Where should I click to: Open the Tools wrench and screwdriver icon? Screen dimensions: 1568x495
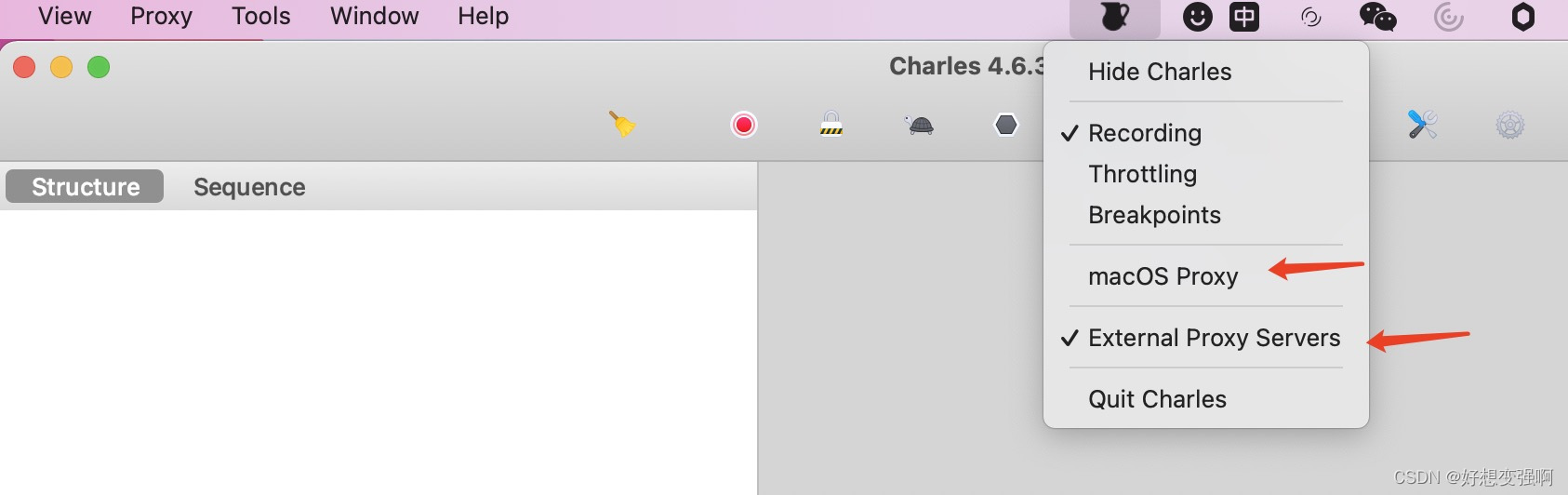1423,124
